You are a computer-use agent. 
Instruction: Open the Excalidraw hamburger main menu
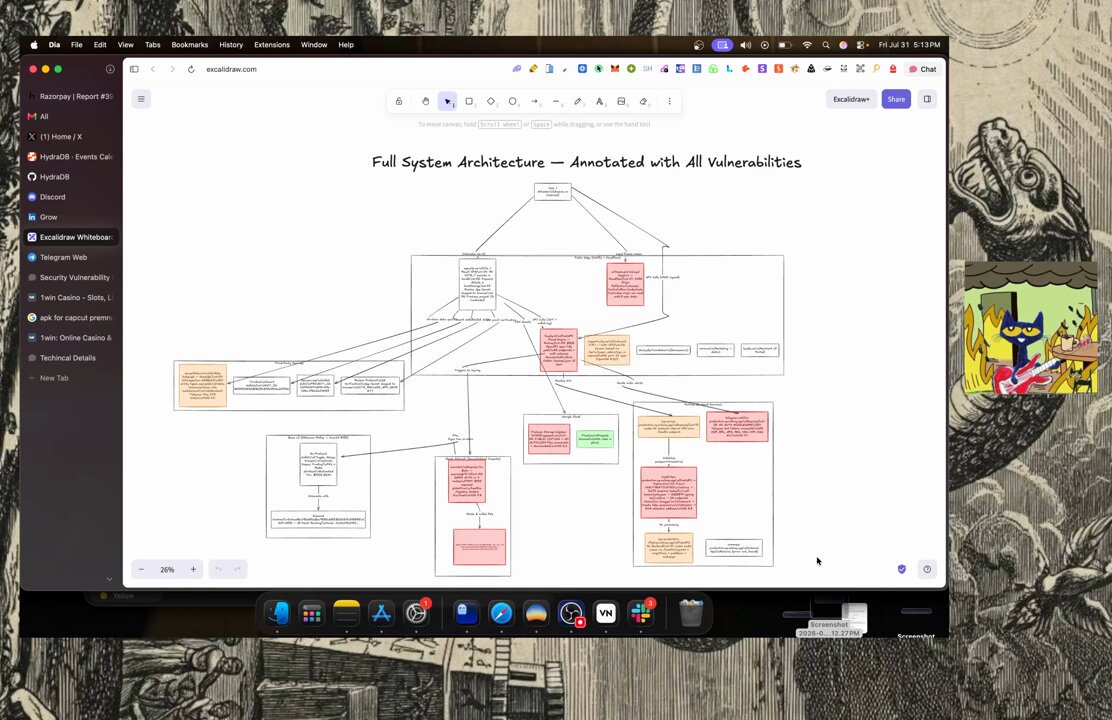[x=141, y=99]
